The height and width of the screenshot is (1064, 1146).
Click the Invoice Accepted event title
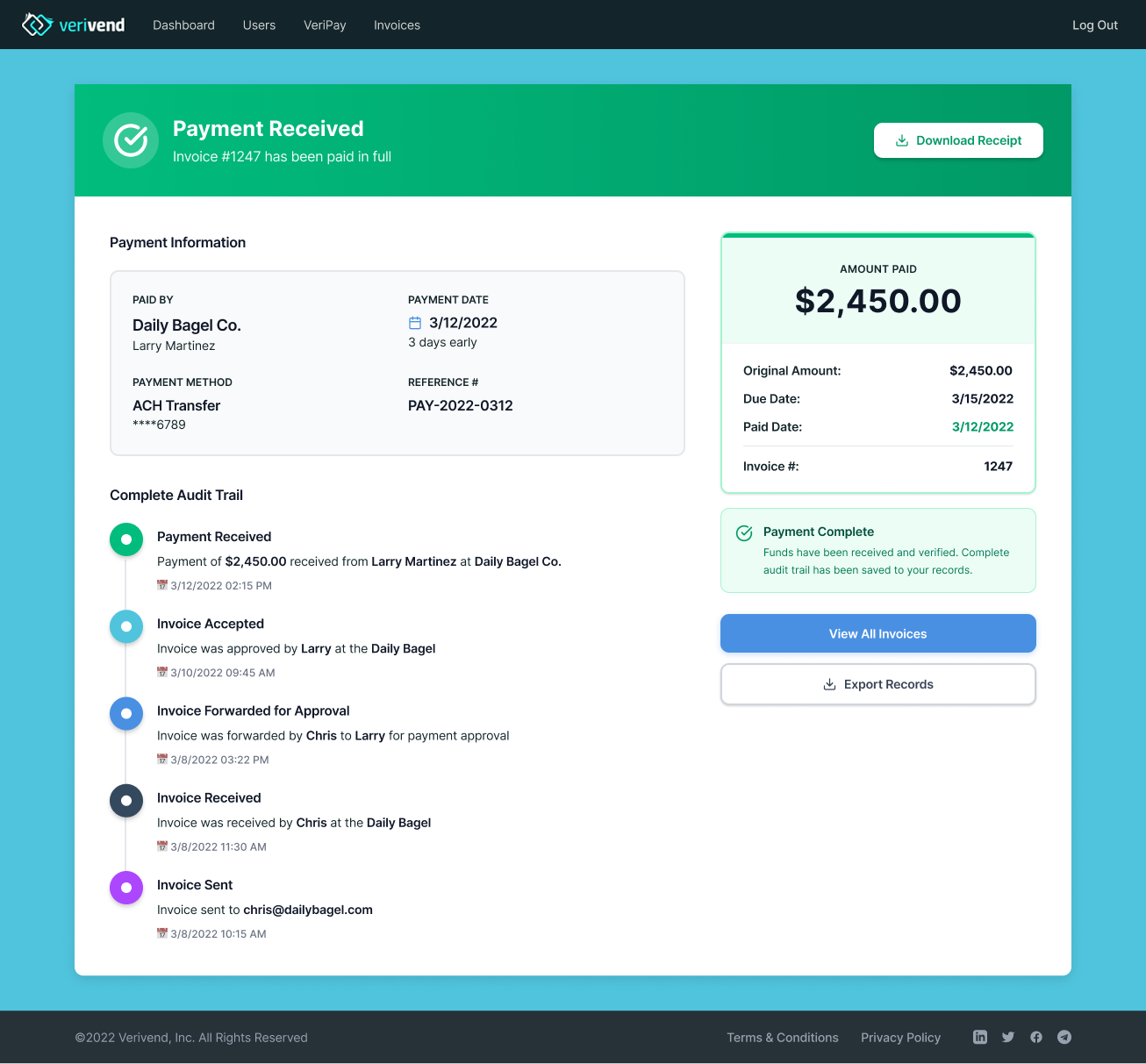[211, 624]
